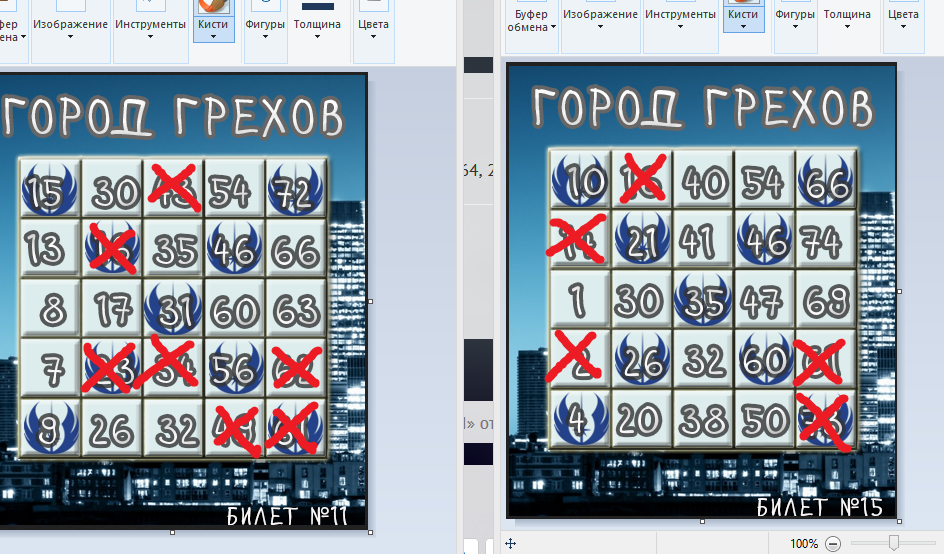This screenshot has height=554, width=944.
Task: Click the zoom out minus button
Action: pos(833,543)
